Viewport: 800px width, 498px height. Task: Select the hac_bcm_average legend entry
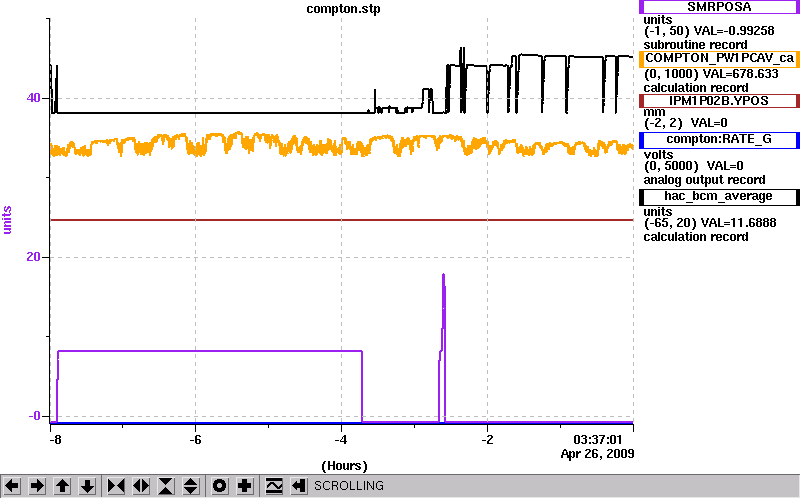[x=719, y=196]
